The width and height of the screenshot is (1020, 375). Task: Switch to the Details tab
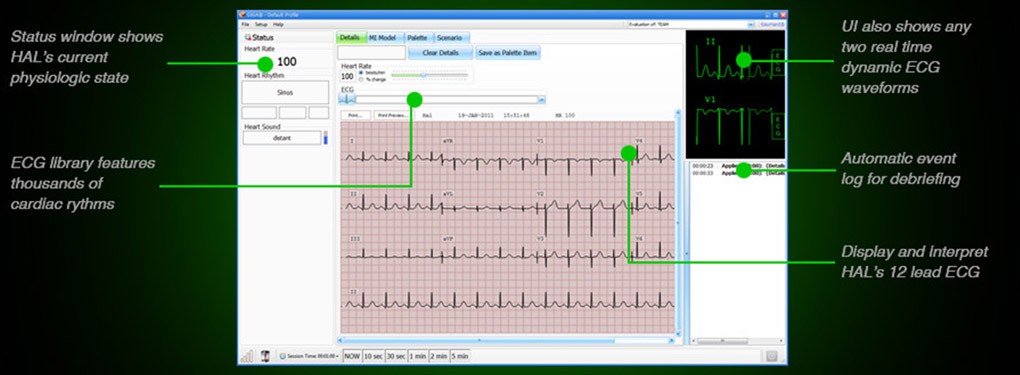[x=350, y=38]
